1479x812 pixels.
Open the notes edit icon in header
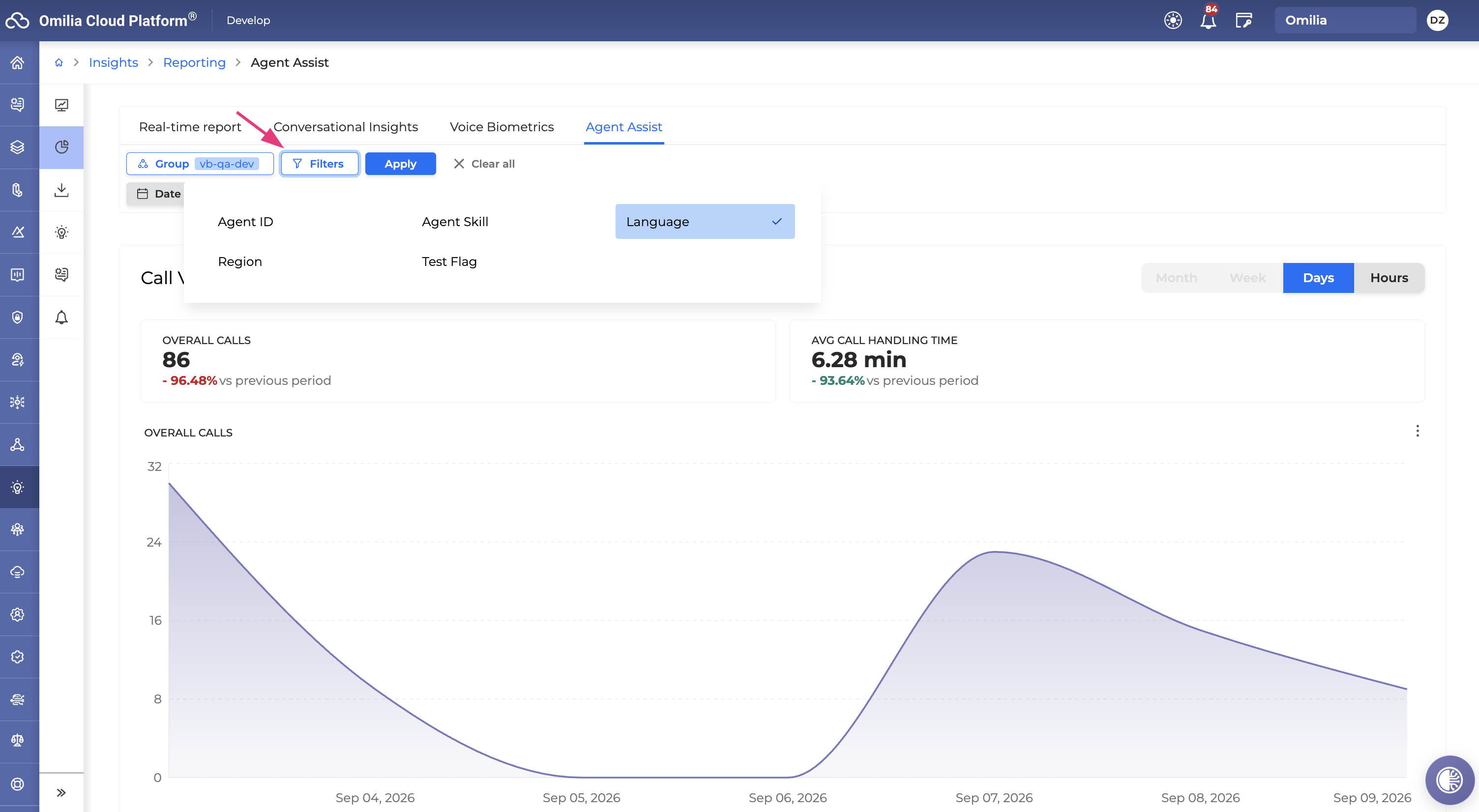(x=1243, y=20)
